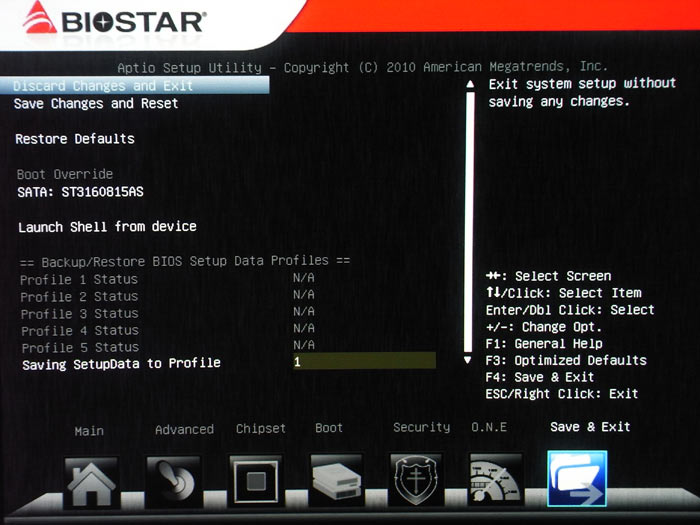Open the Main home icon

[x=91, y=483]
